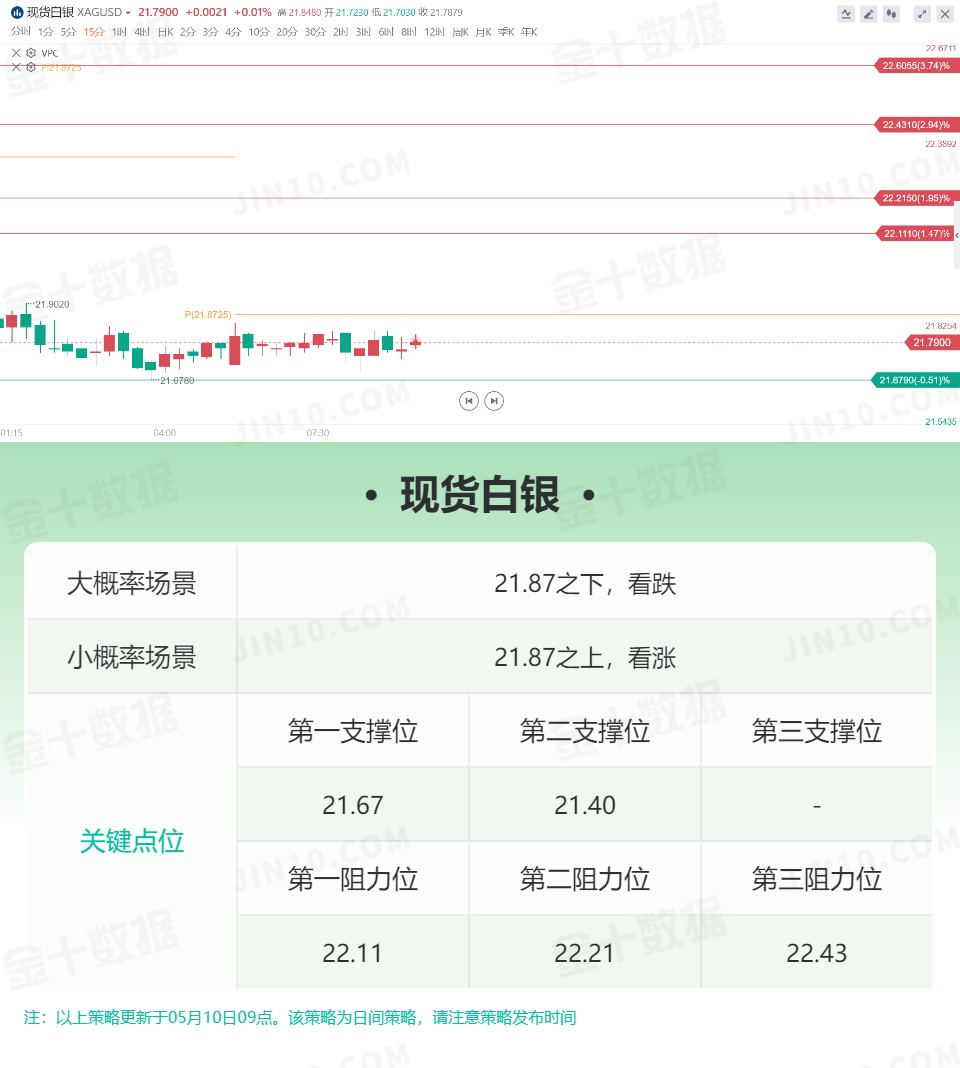This screenshot has height=1068, width=960.
Task: Remove the VPC indicator
Action: pyautogui.click(x=16, y=52)
